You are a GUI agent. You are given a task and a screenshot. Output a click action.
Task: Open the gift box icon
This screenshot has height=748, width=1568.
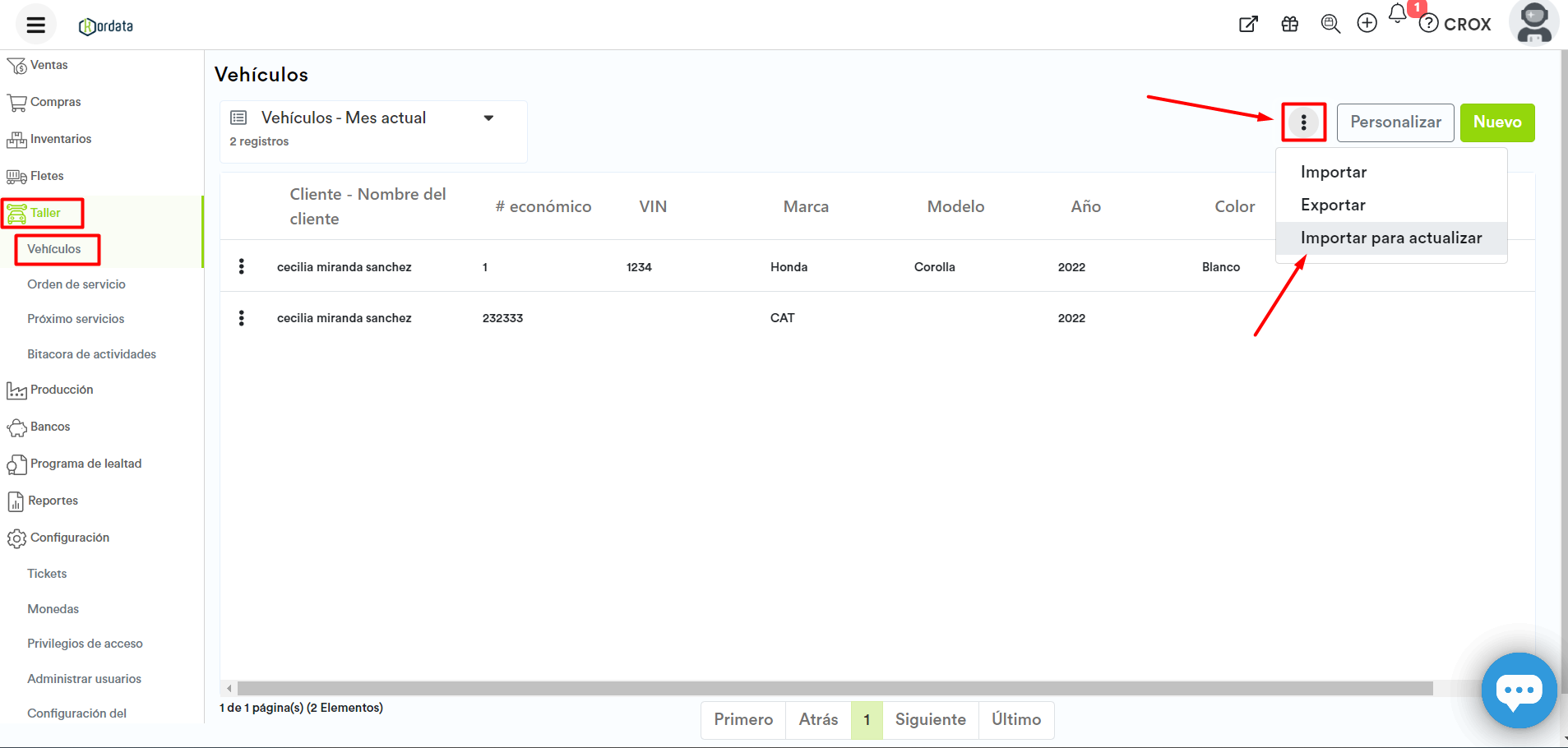[1289, 24]
